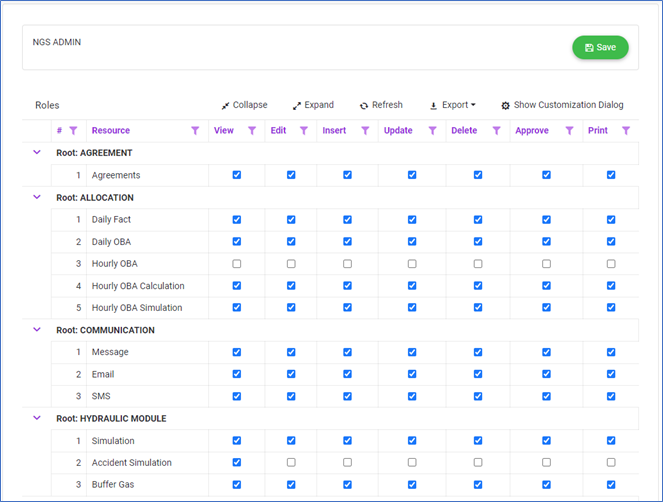
Task: Click filter icon in View column header
Action: tap(252, 131)
